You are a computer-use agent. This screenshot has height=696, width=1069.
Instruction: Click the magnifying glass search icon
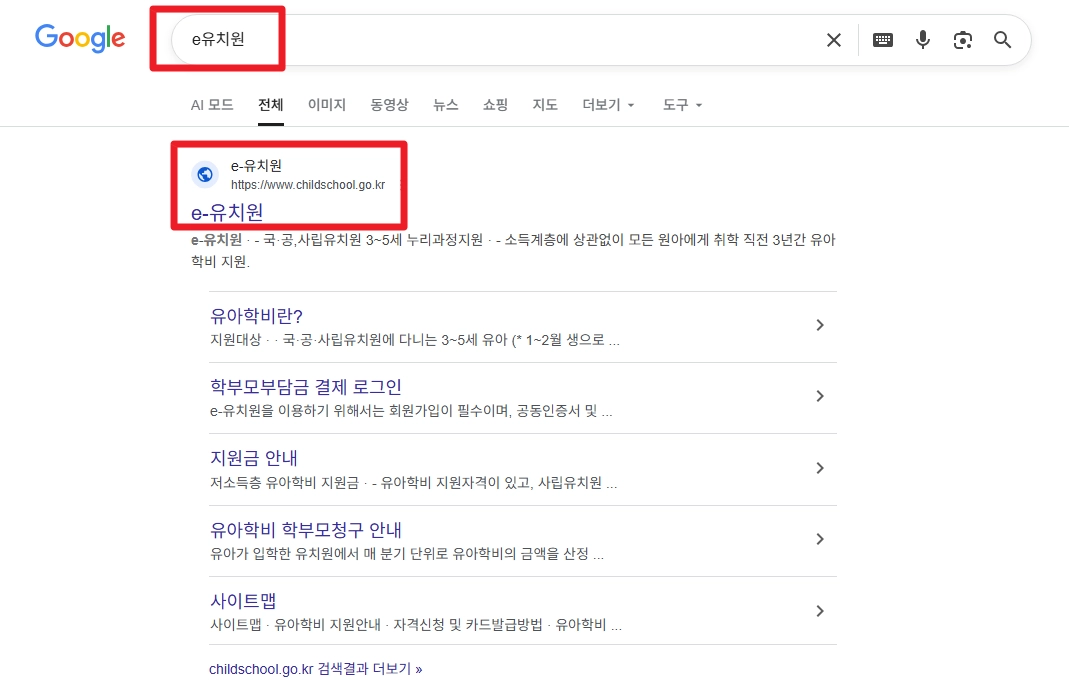point(1002,40)
